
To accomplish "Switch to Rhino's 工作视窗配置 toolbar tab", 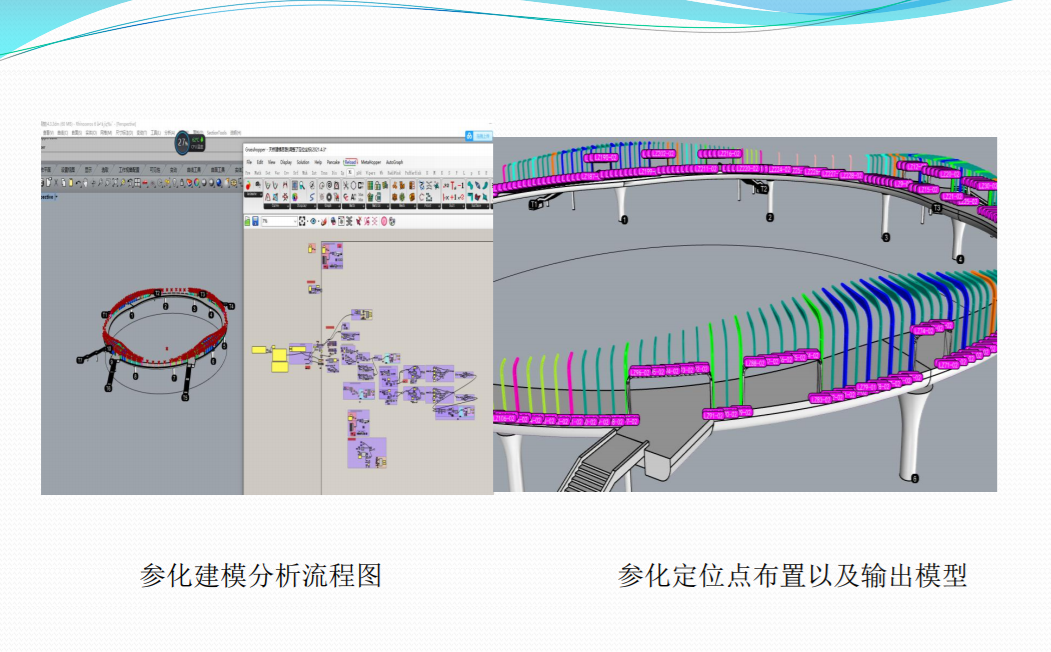I will coord(129,170).
